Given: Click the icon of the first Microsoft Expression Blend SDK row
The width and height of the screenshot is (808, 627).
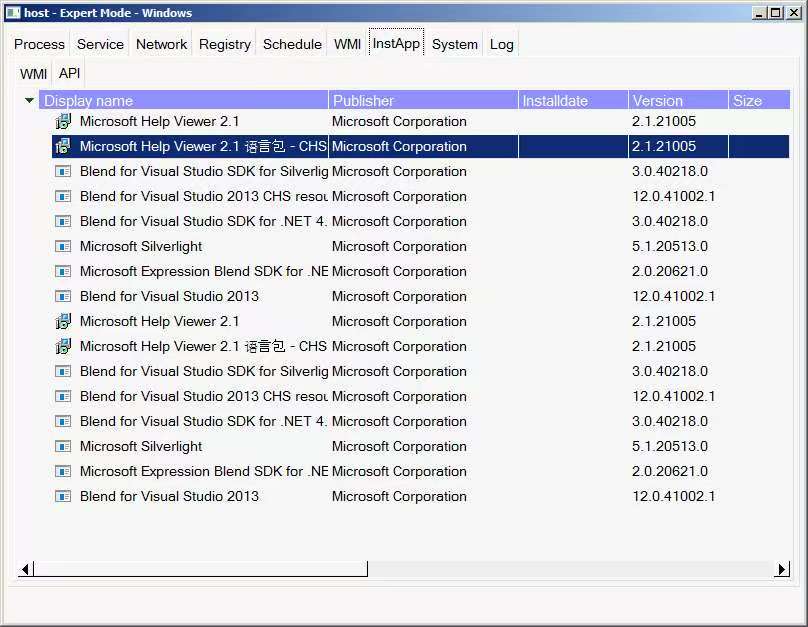Looking at the screenshot, I should [x=63, y=272].
